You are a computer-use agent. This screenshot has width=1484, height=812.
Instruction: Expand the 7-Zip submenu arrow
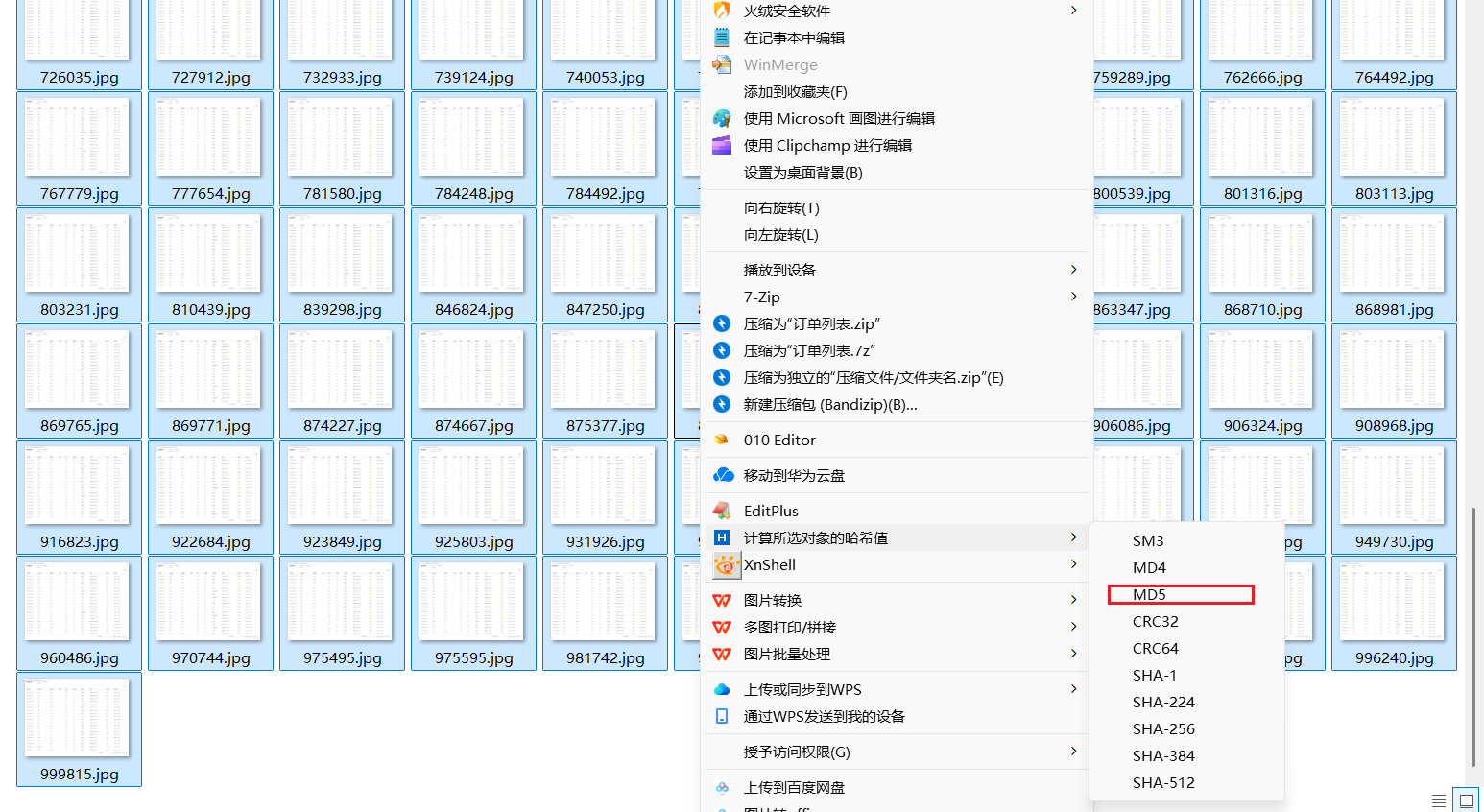[1073, 297]
